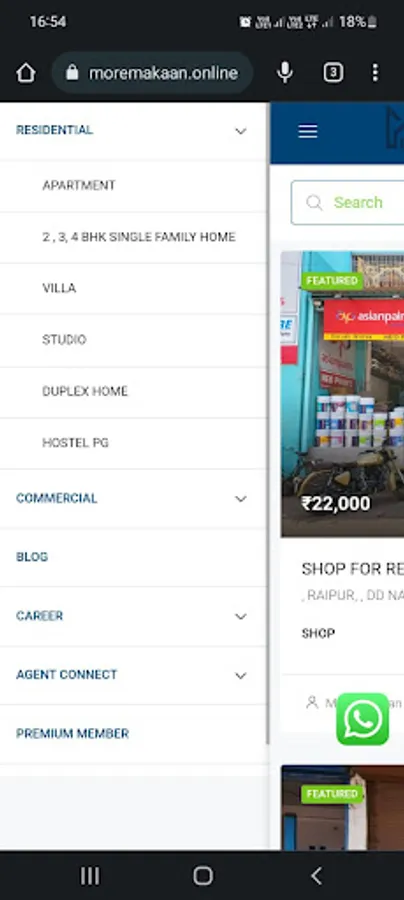The height and width of the screenshot is (900, 404).
Task: Open the tab switcher showing 3 tabs
Action: tap(333, 73)
